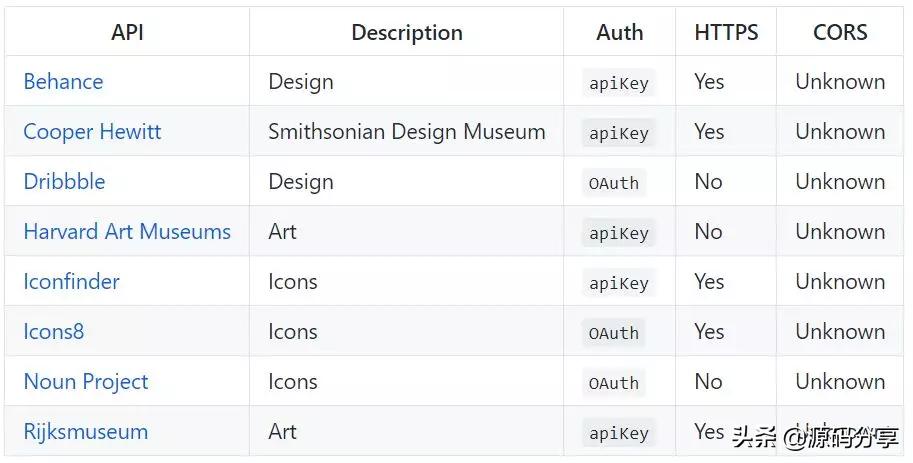Visit the Harvard Art Museums link
The width and height of the screenshot is (913, 463).
(127, 232)
